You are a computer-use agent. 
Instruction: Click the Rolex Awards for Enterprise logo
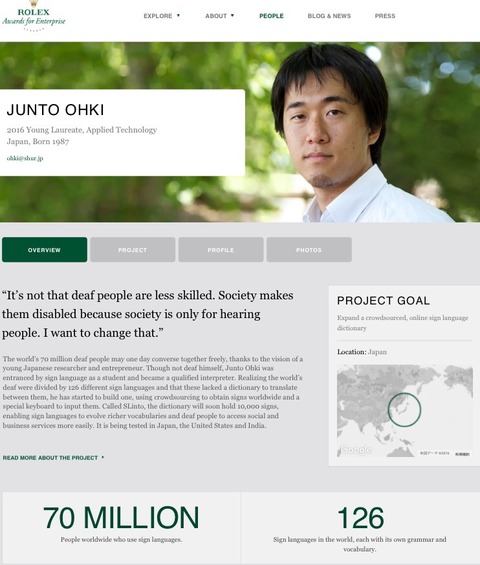click(34, 15)
